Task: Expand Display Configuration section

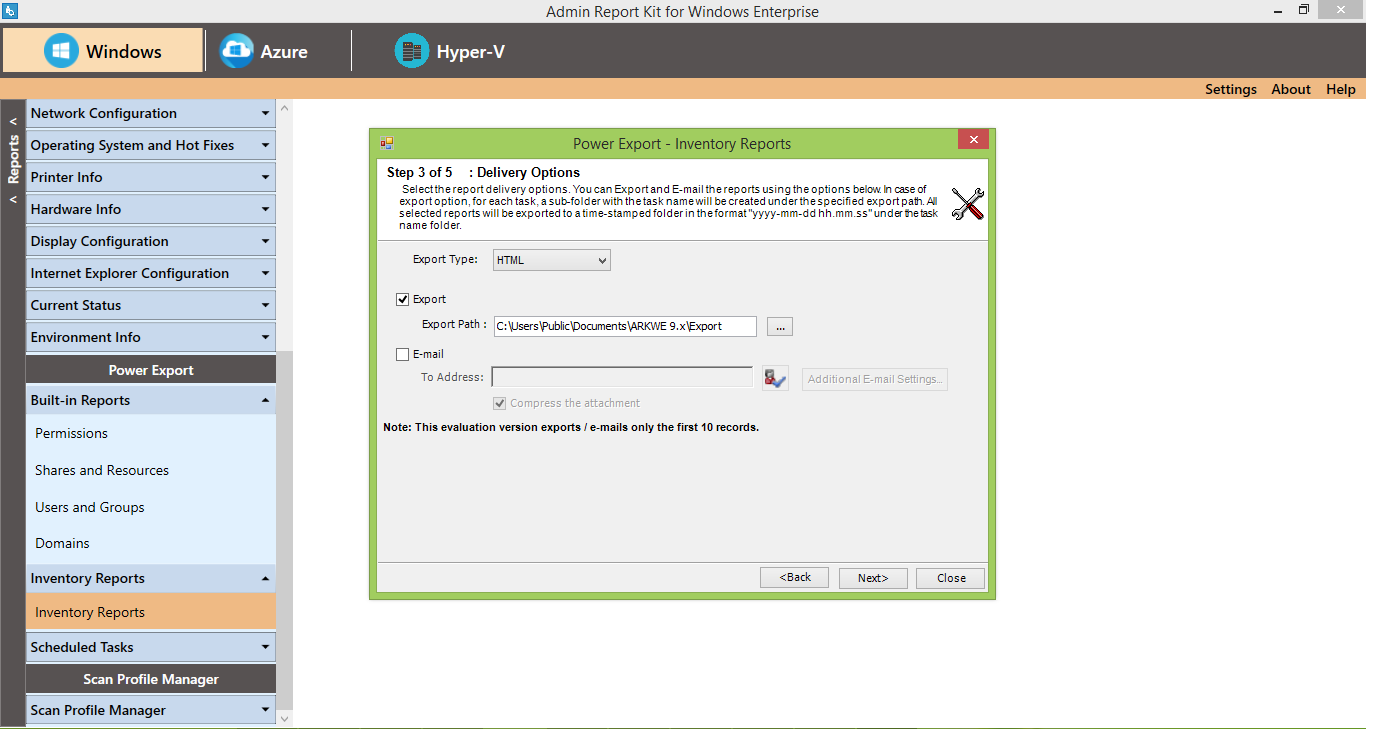Action: tap(150, 241)
